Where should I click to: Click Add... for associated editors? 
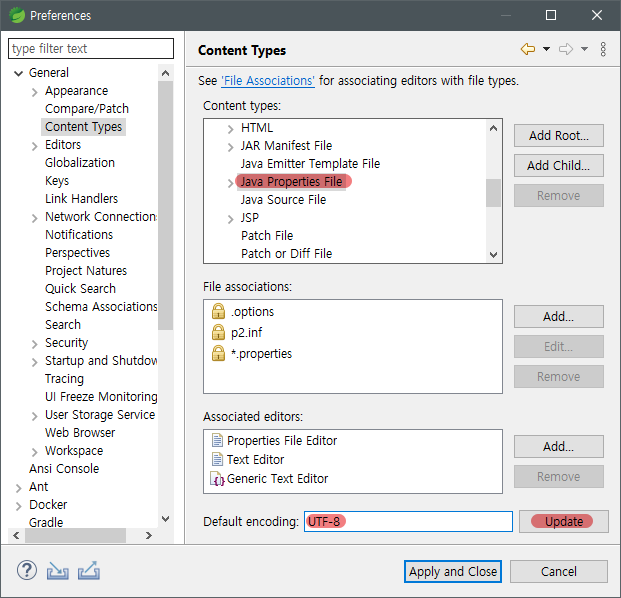pos(558,446)
